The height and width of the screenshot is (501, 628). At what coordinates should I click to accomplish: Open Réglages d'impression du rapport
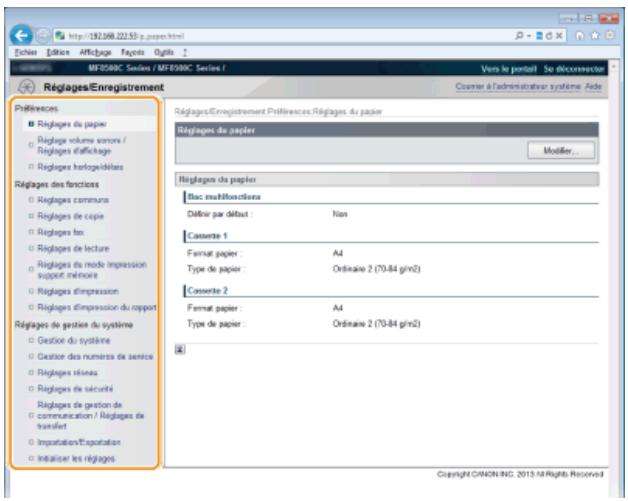pos(97,307)
